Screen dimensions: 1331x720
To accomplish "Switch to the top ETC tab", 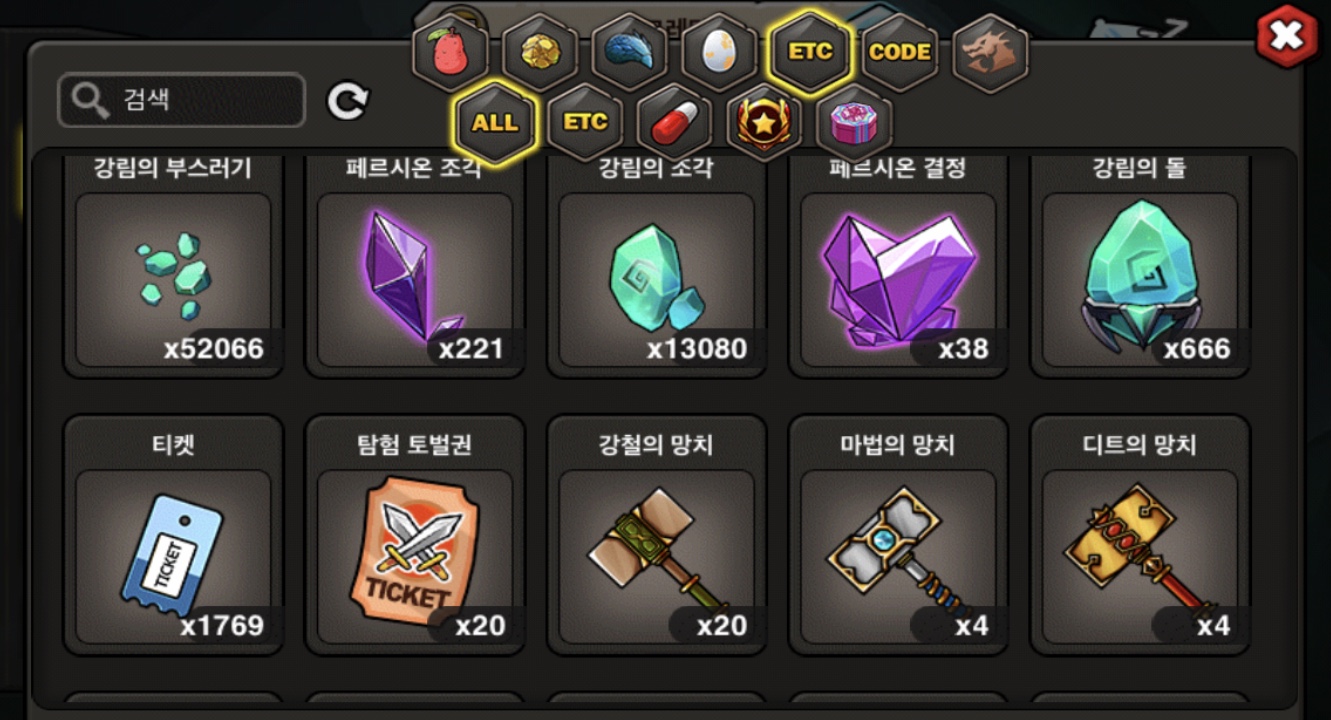I will pos(810,52).
